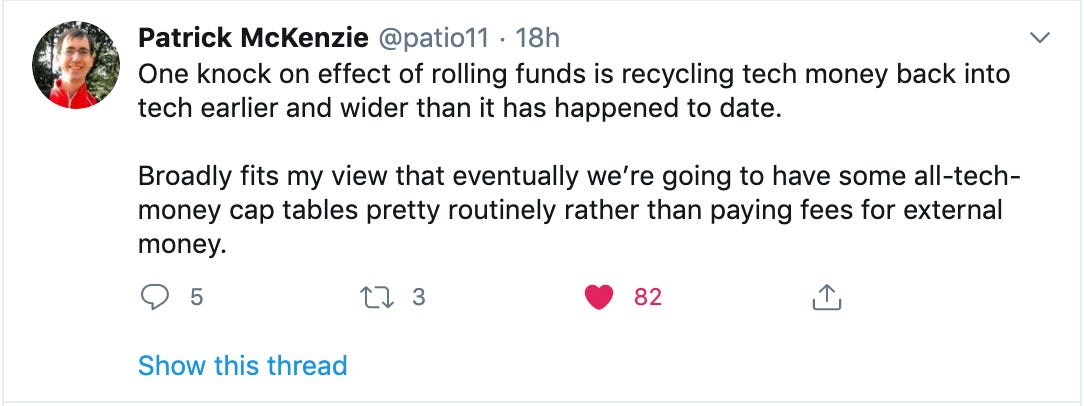Click the like count 82
Image resolution: width=1084 pixels, height=406 pixels.
(647, 297)
